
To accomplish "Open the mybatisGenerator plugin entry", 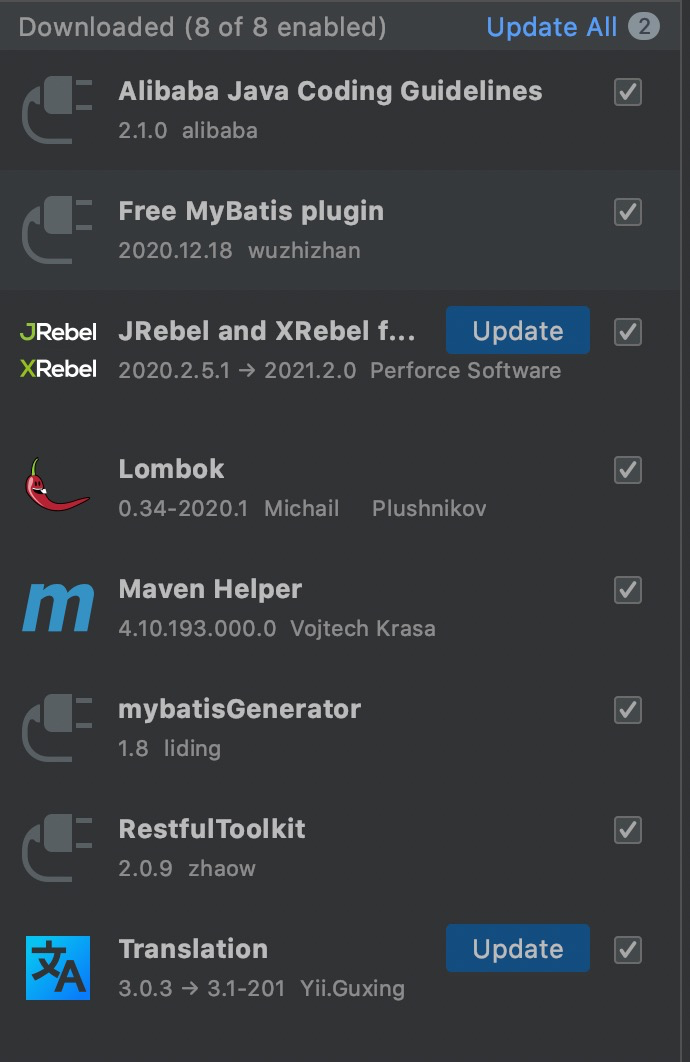I will point(340,728).
